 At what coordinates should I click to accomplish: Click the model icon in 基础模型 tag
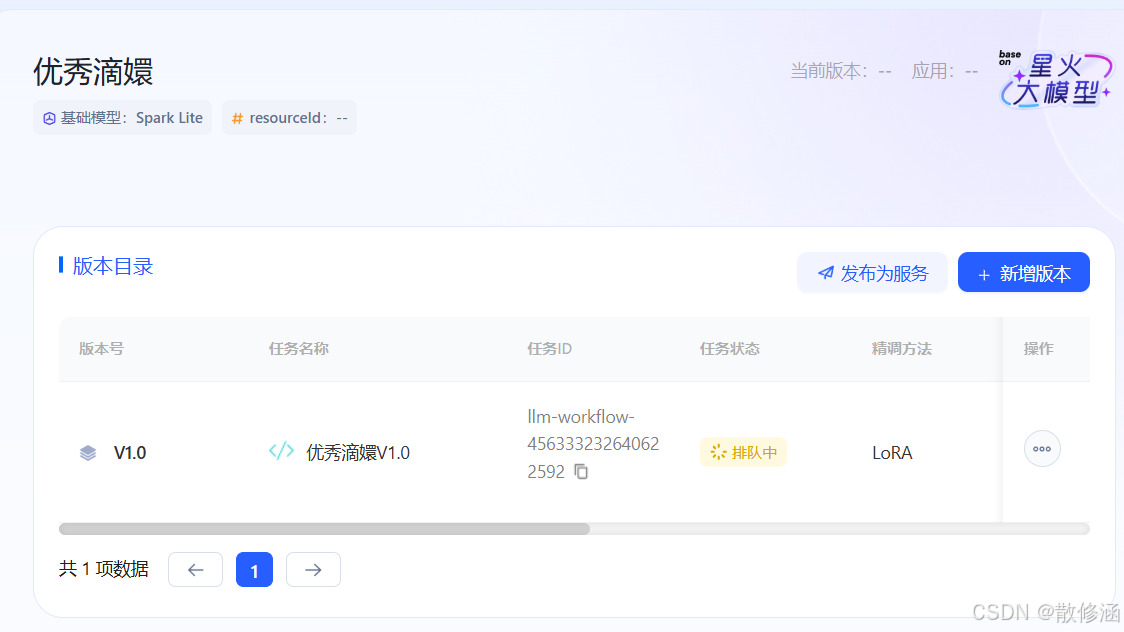[49, 118]
